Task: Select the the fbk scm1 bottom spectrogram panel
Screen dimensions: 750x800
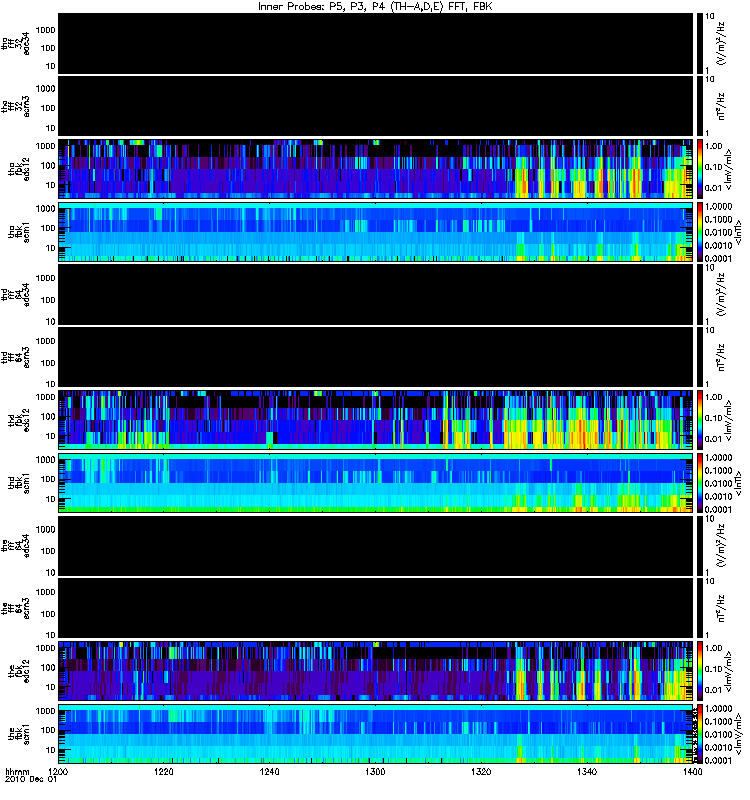Action: click(376, 734)
